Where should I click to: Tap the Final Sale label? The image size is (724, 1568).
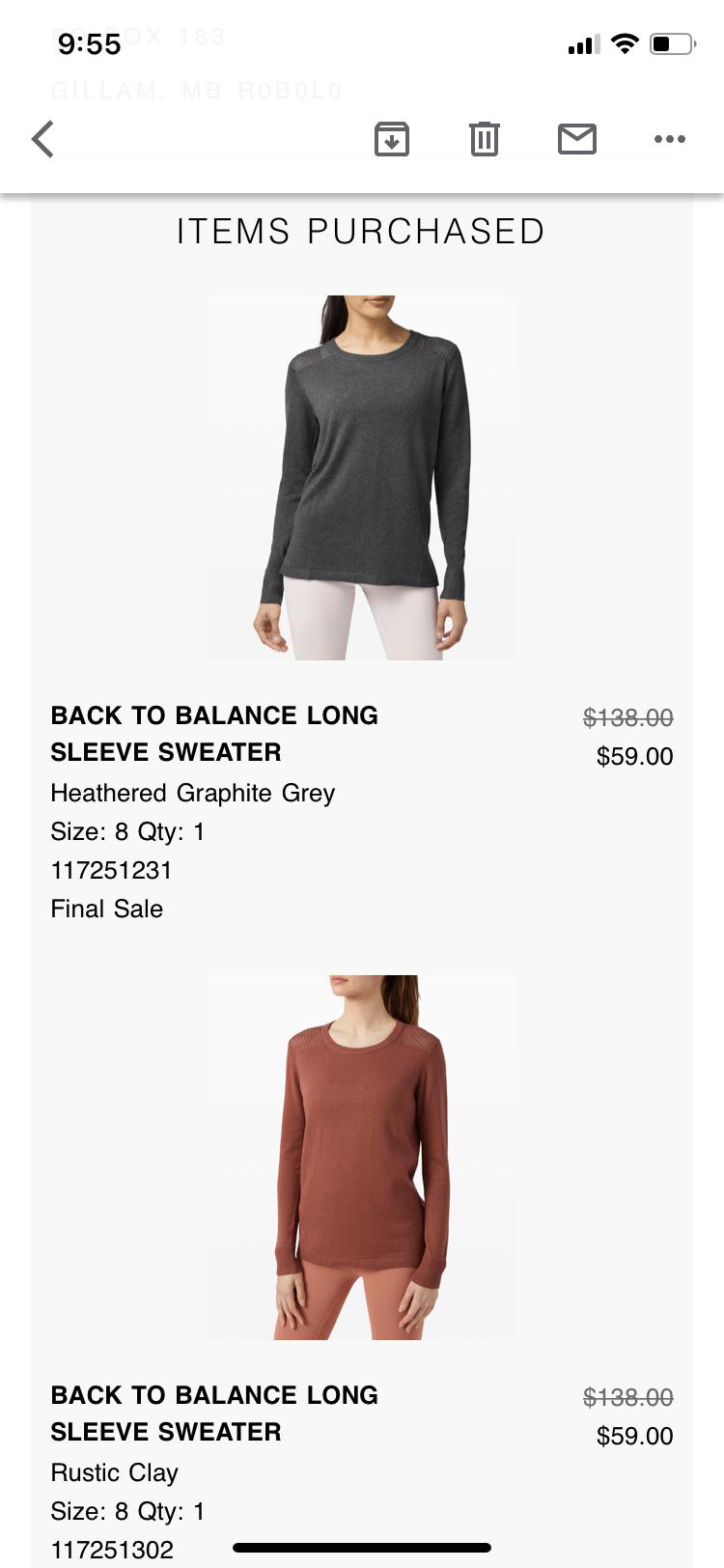pyautogui.click(x=107, y=908)
